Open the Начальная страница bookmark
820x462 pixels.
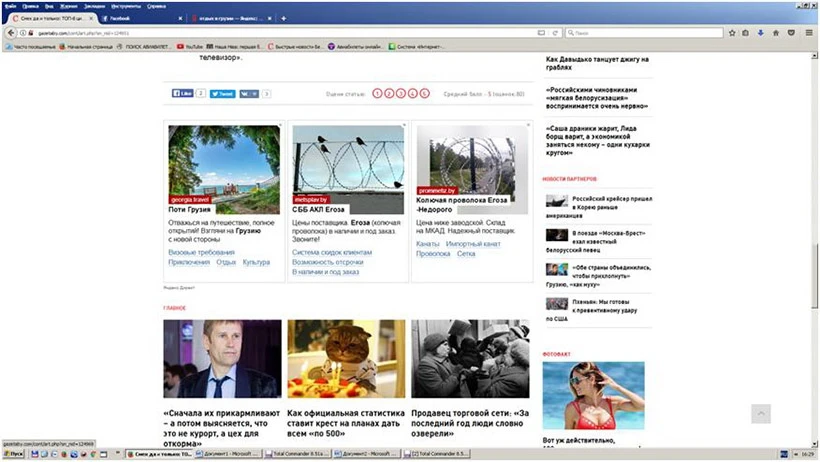[86, 47]
